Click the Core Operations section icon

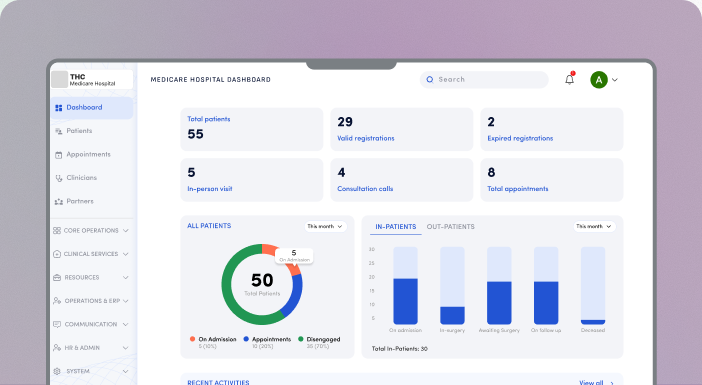coord(57,231)
